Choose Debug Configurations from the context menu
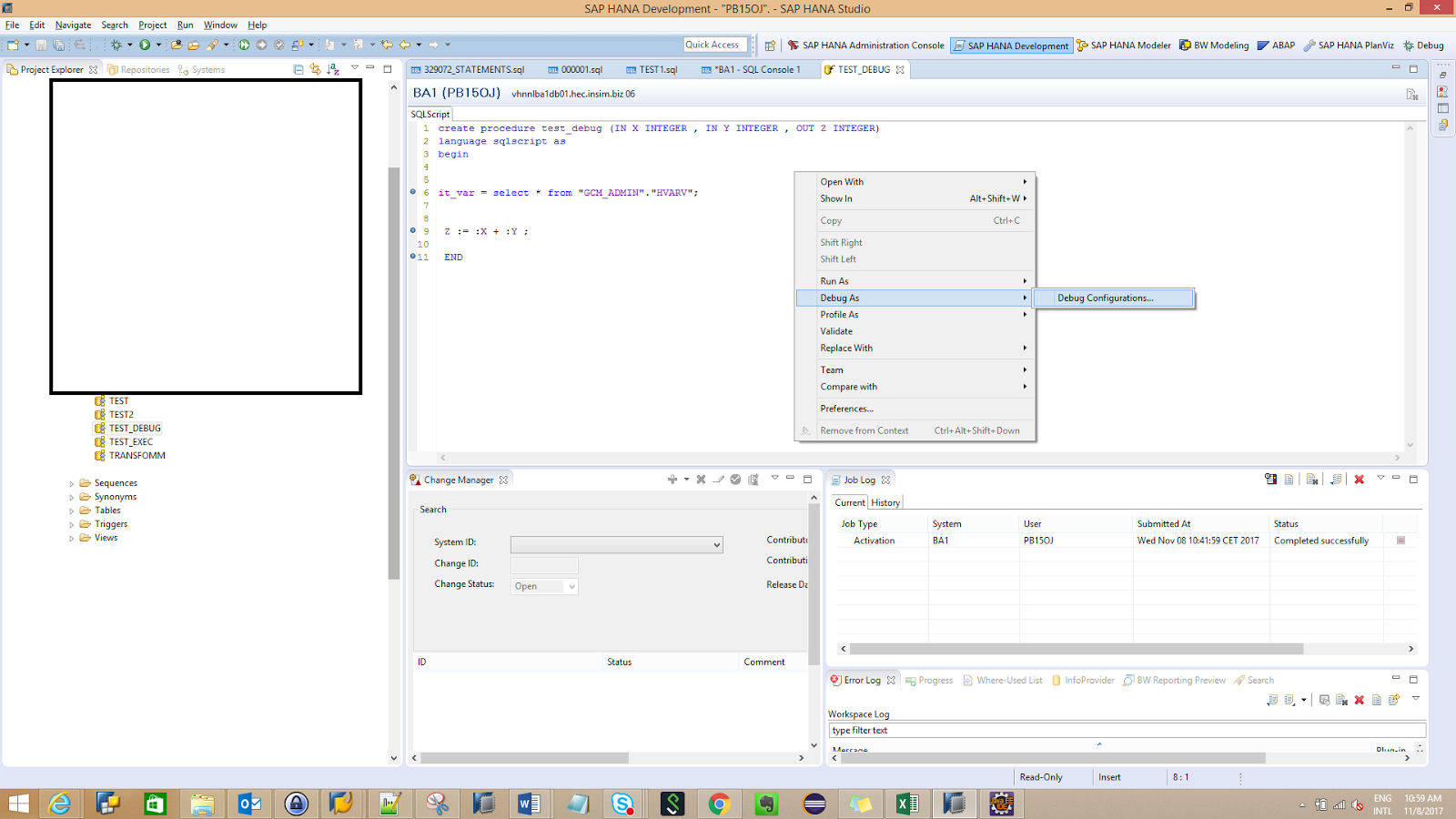Viewport: 1456px width, 819px height. pyautogui.click(x=1104, y=298)
